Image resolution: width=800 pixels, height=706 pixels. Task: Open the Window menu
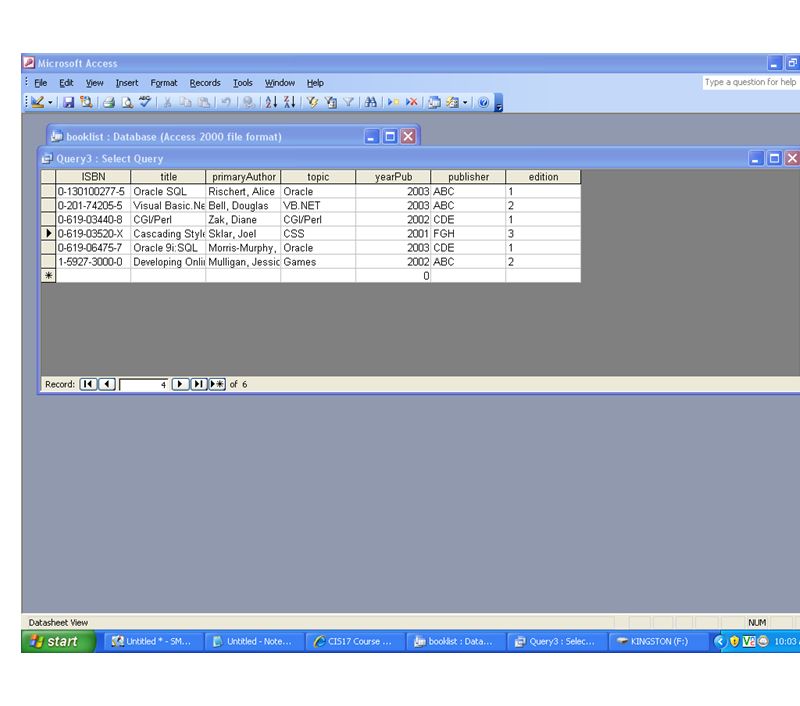click(280, 83)
